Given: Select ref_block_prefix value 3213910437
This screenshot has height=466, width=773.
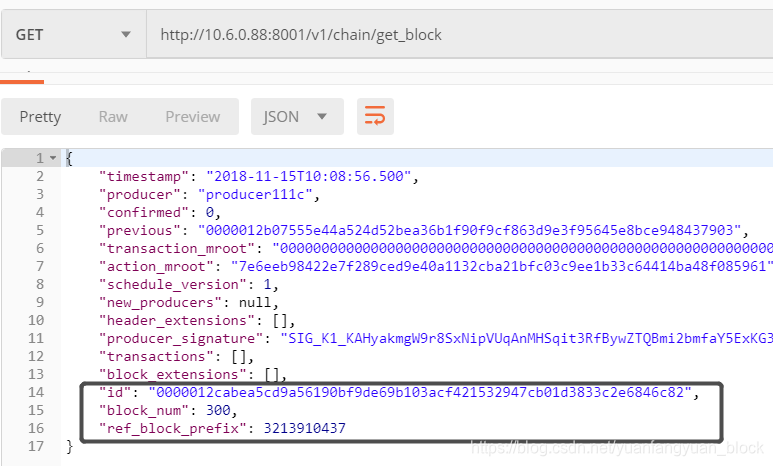Looking at the screenshot, I should point(305,429).
